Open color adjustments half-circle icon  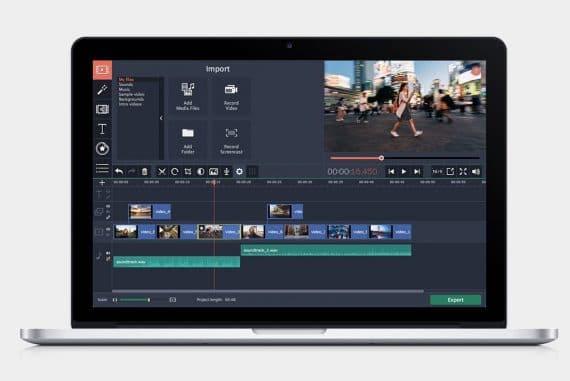(x=200, y=172)
